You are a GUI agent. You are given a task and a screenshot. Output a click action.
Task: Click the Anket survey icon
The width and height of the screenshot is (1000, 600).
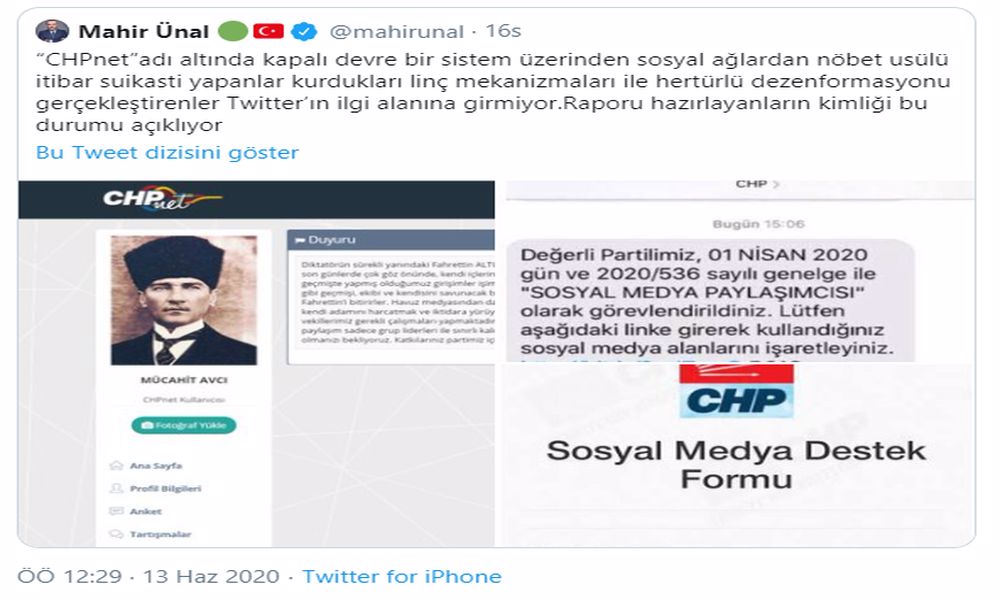click(x=116, y=511)
